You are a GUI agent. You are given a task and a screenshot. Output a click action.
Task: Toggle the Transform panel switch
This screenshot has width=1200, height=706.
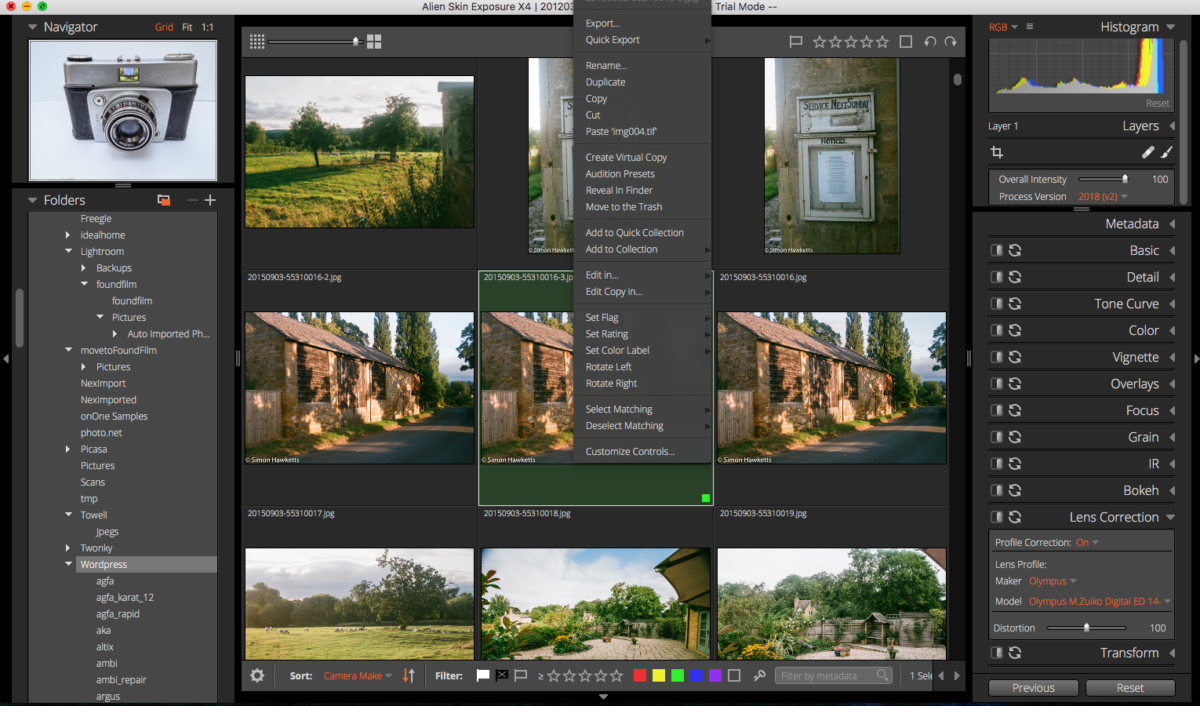pyautogui.click(x=996, y=653)
